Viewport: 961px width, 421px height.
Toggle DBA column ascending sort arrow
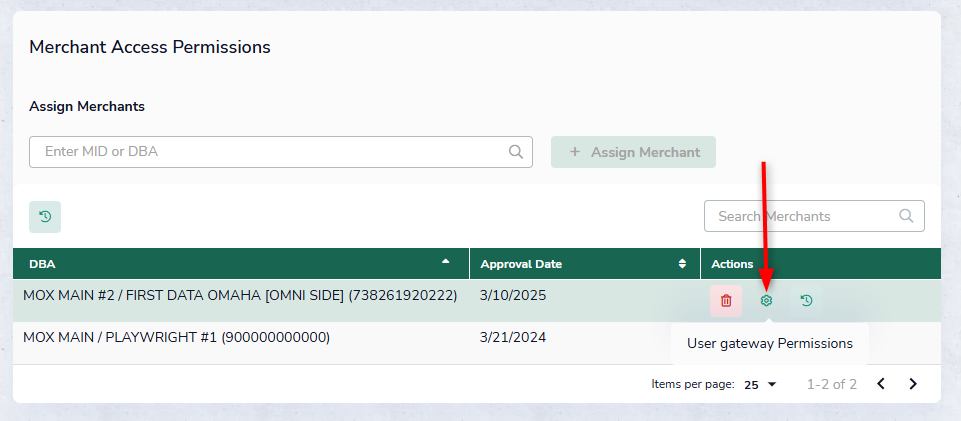tap(446, 263)
